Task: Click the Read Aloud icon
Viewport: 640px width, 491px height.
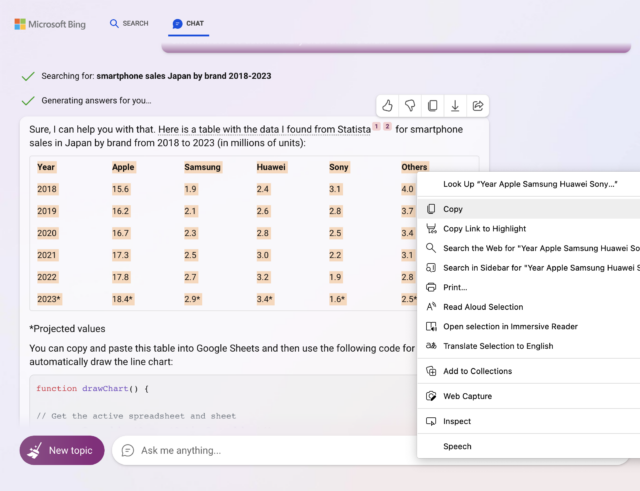Action: tap(431, 307)
